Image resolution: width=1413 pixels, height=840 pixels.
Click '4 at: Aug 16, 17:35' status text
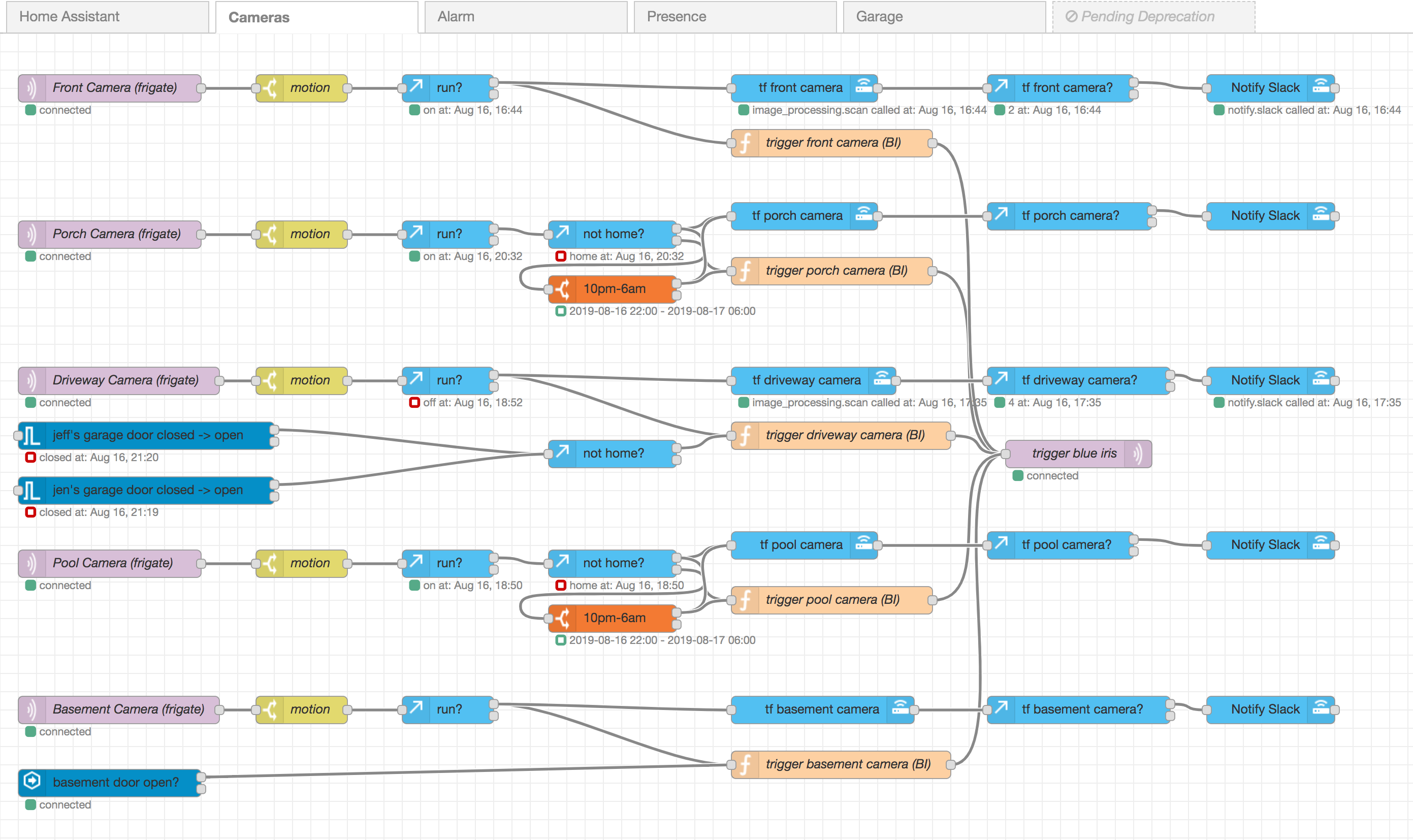[1054, 403]
